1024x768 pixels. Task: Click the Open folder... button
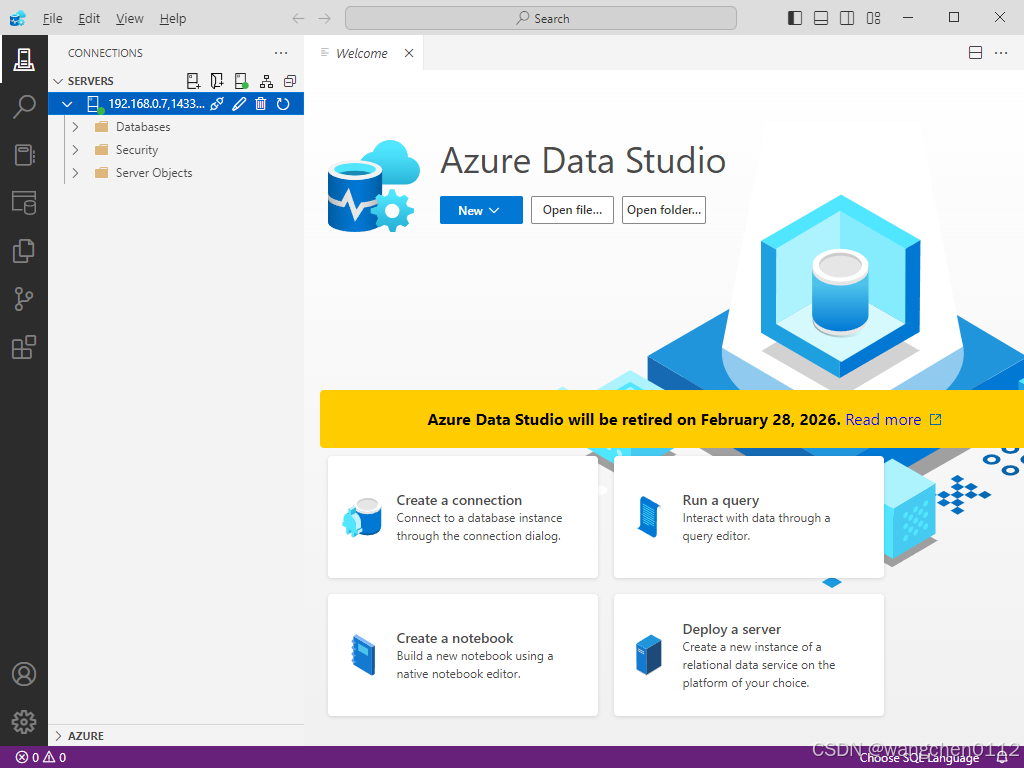tap(664, 210)
